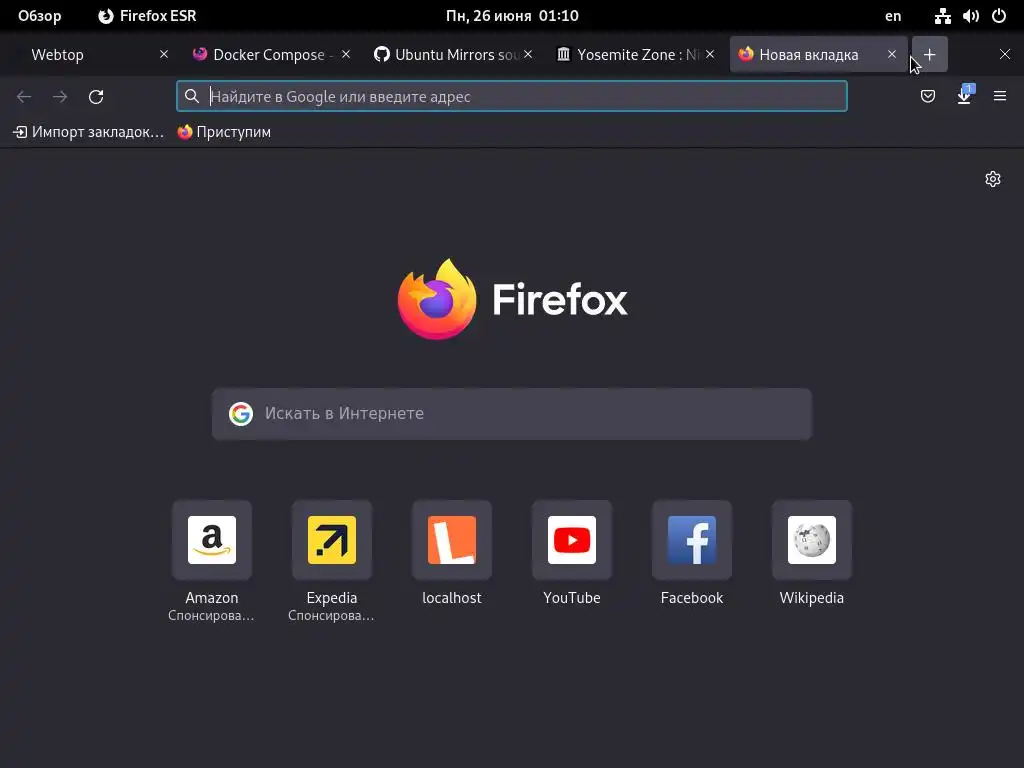1024x768 pixels.
Task: Click the Искать в Интернете search box
Action: [x=512, y=414]
